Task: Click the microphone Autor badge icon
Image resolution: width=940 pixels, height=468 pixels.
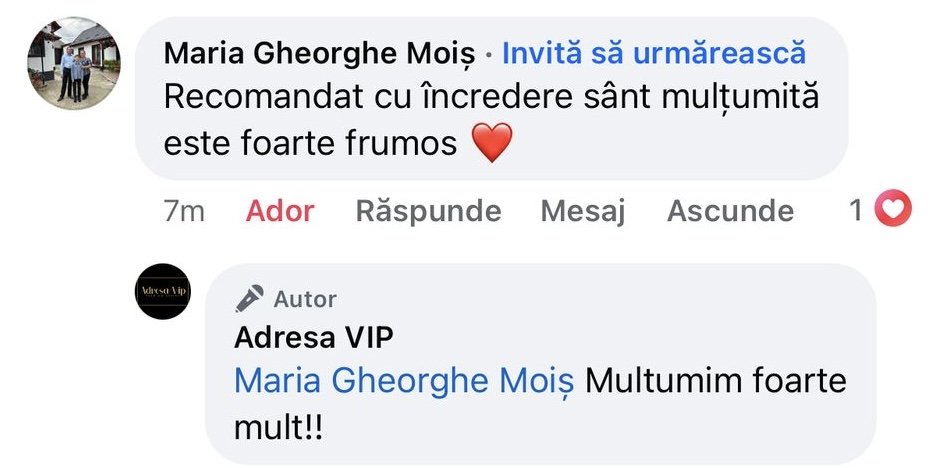Action: click(250, 298)
